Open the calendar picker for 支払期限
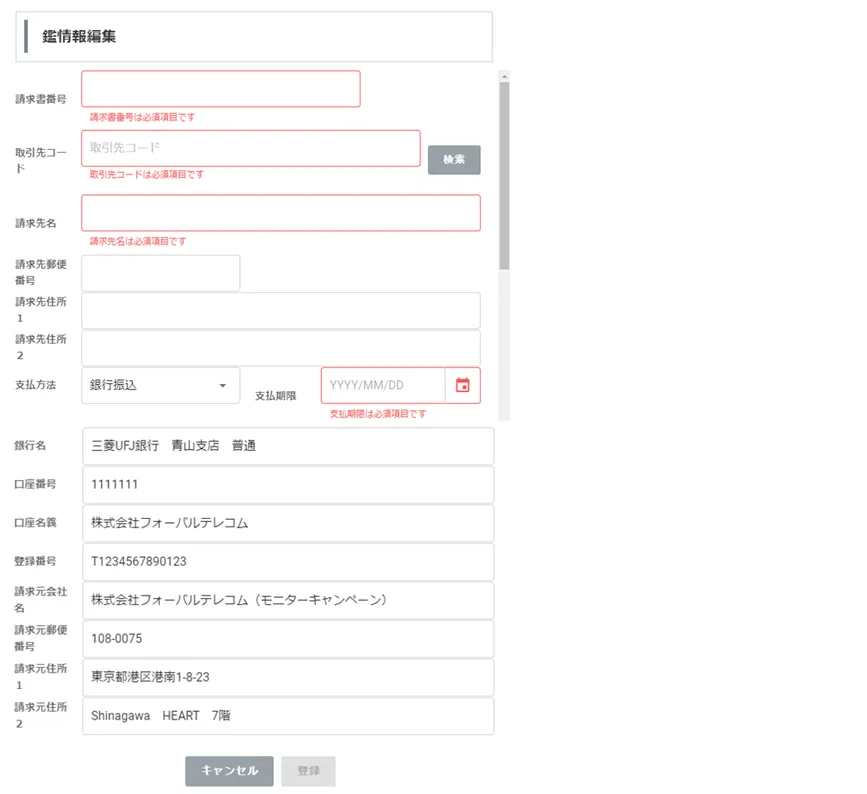 point(463,385)
